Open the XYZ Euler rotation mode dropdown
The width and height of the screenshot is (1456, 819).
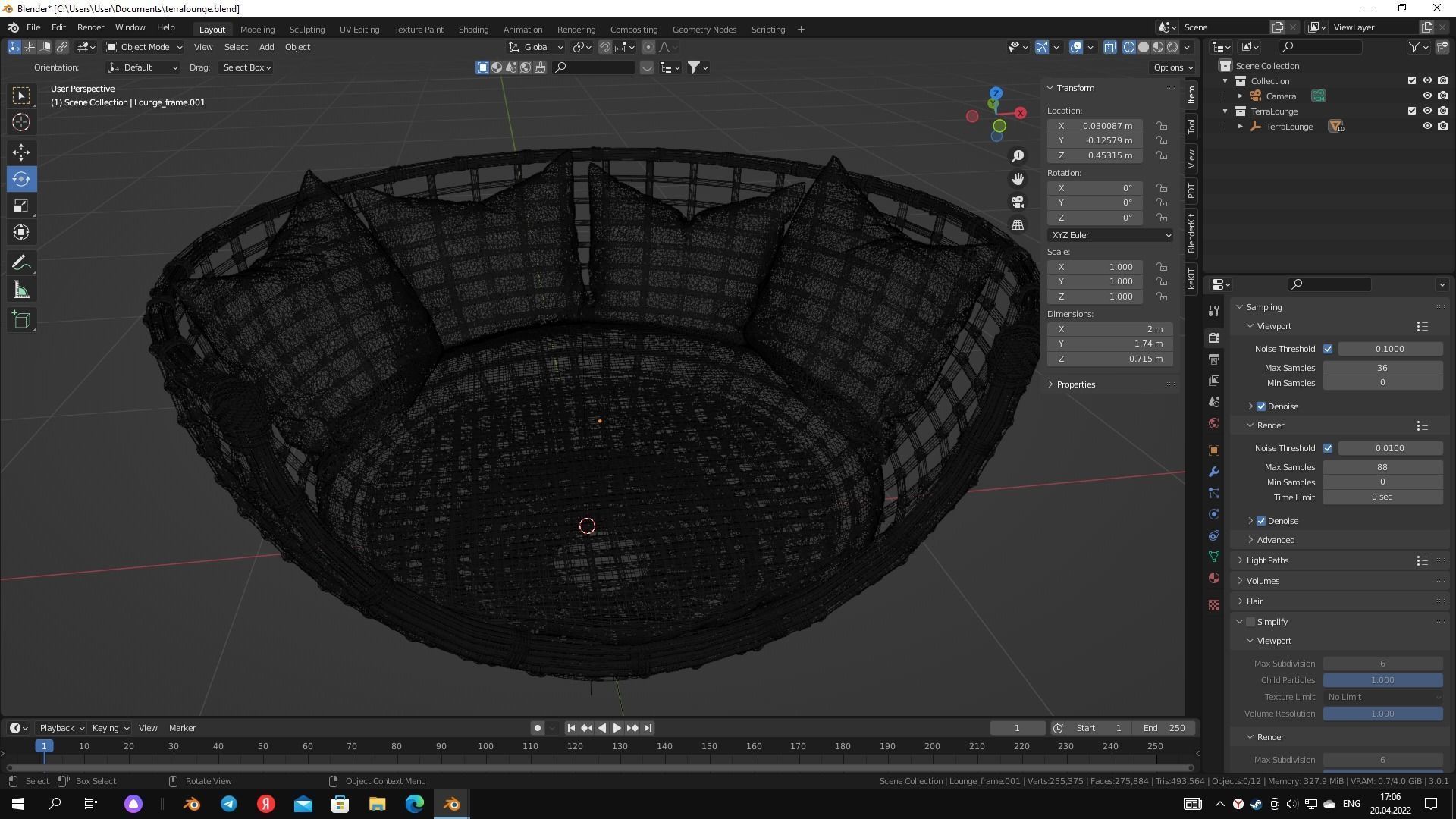click(1109, 235)
